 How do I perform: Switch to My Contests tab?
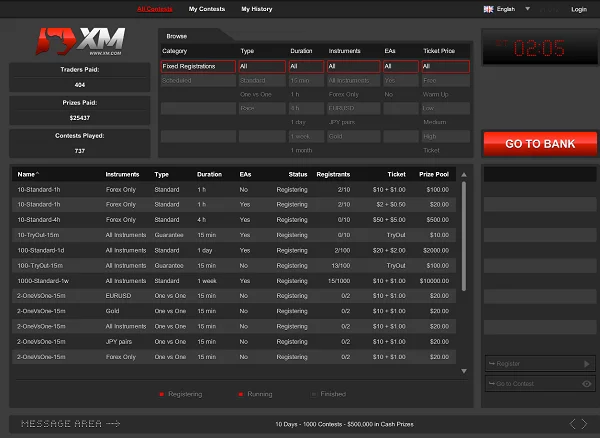click(207, 9)
